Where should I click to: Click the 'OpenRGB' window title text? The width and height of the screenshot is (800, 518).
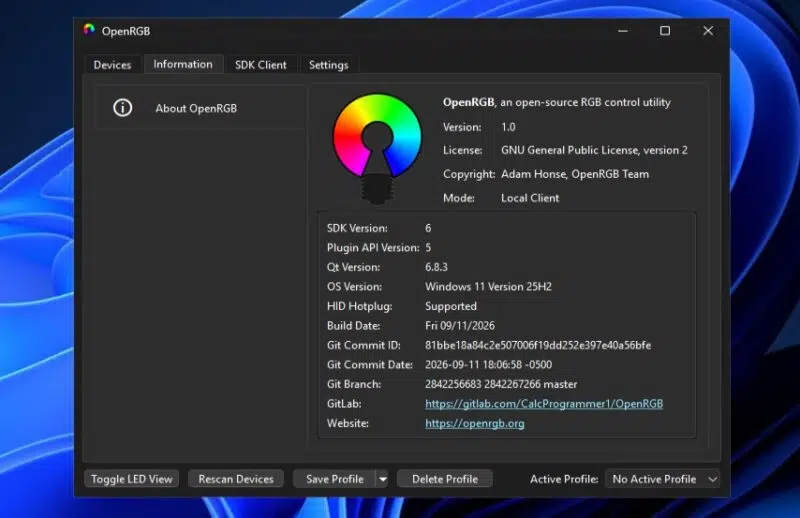coord(126,31)
